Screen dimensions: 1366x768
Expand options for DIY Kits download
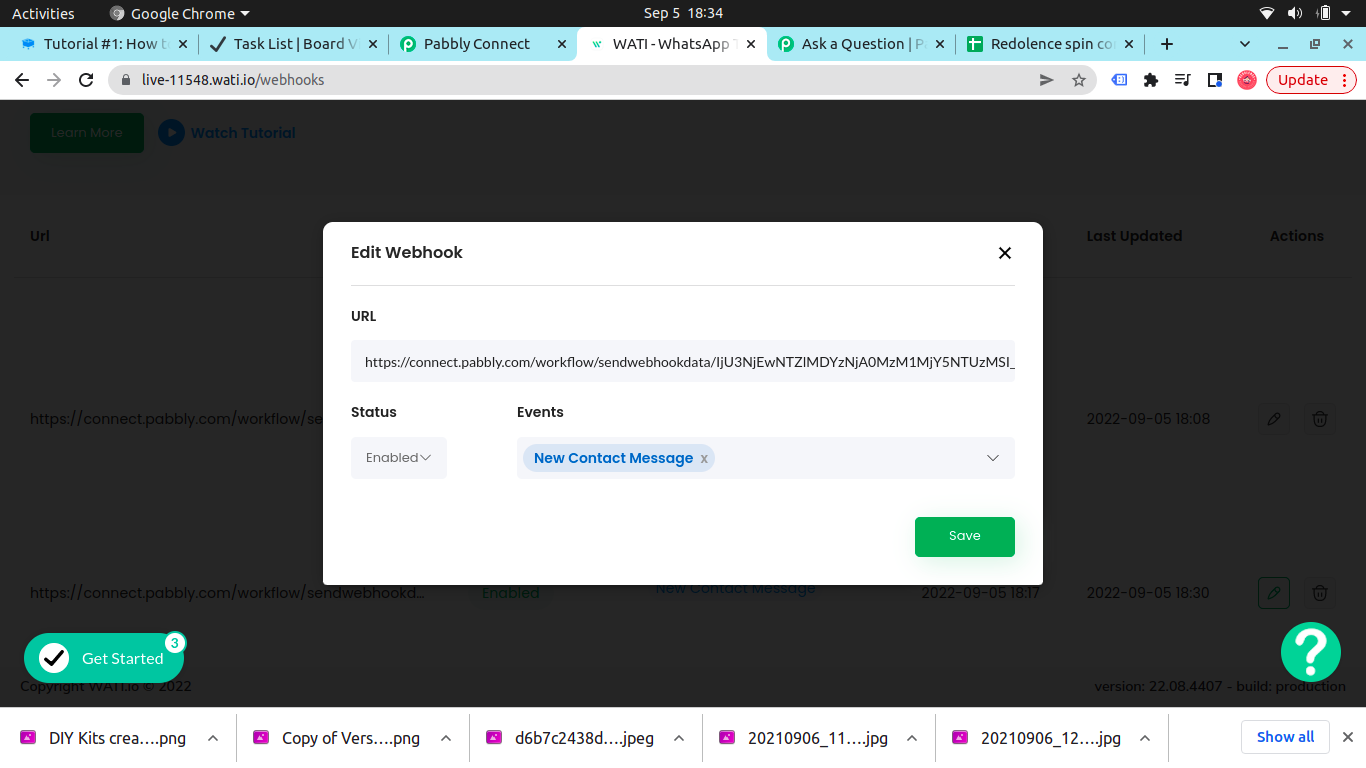(213, 738)
